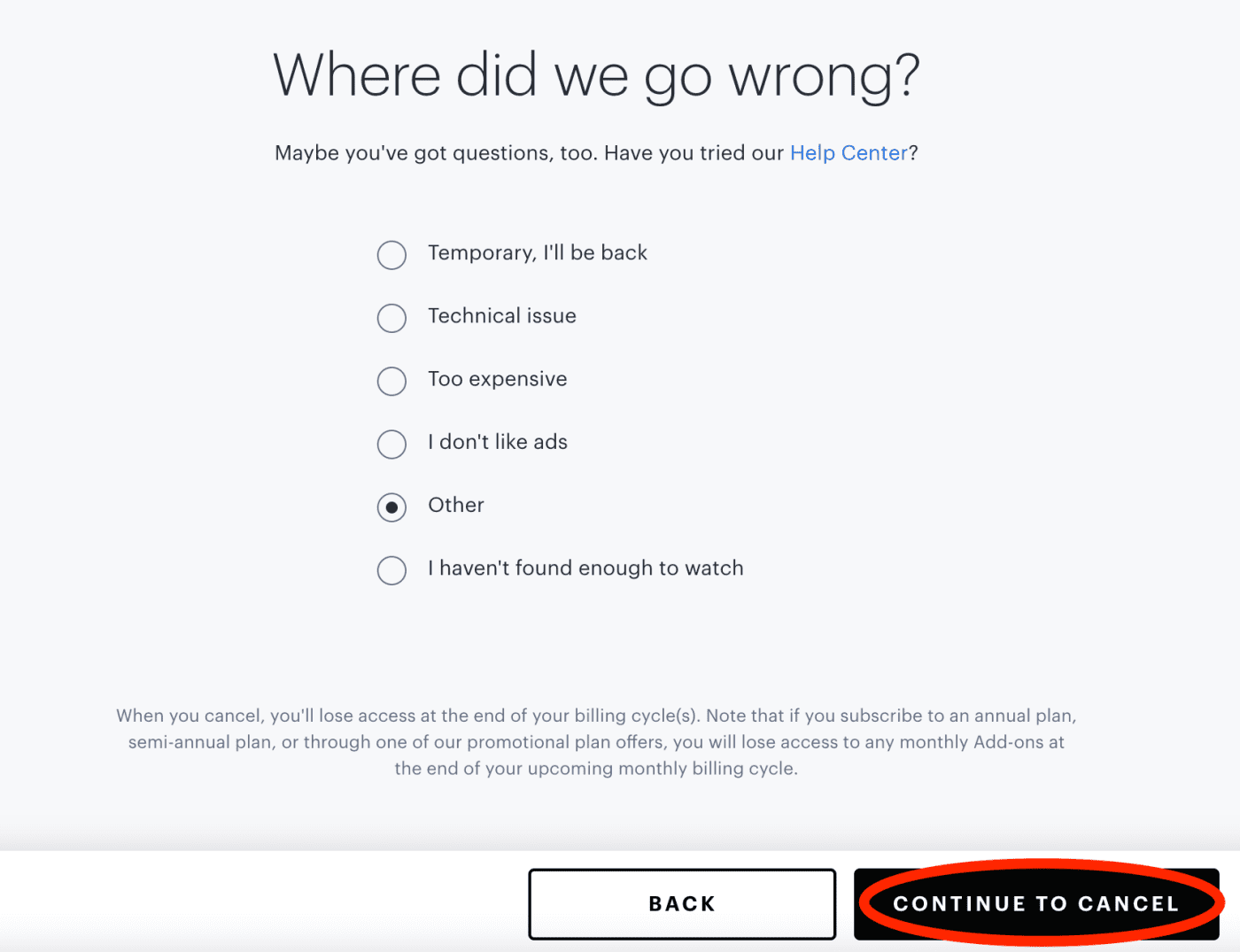Image resolution: width=1240 pixels, height=952 pixels.
Task: Click the question mark after Help Center
Action: [913, 153]
